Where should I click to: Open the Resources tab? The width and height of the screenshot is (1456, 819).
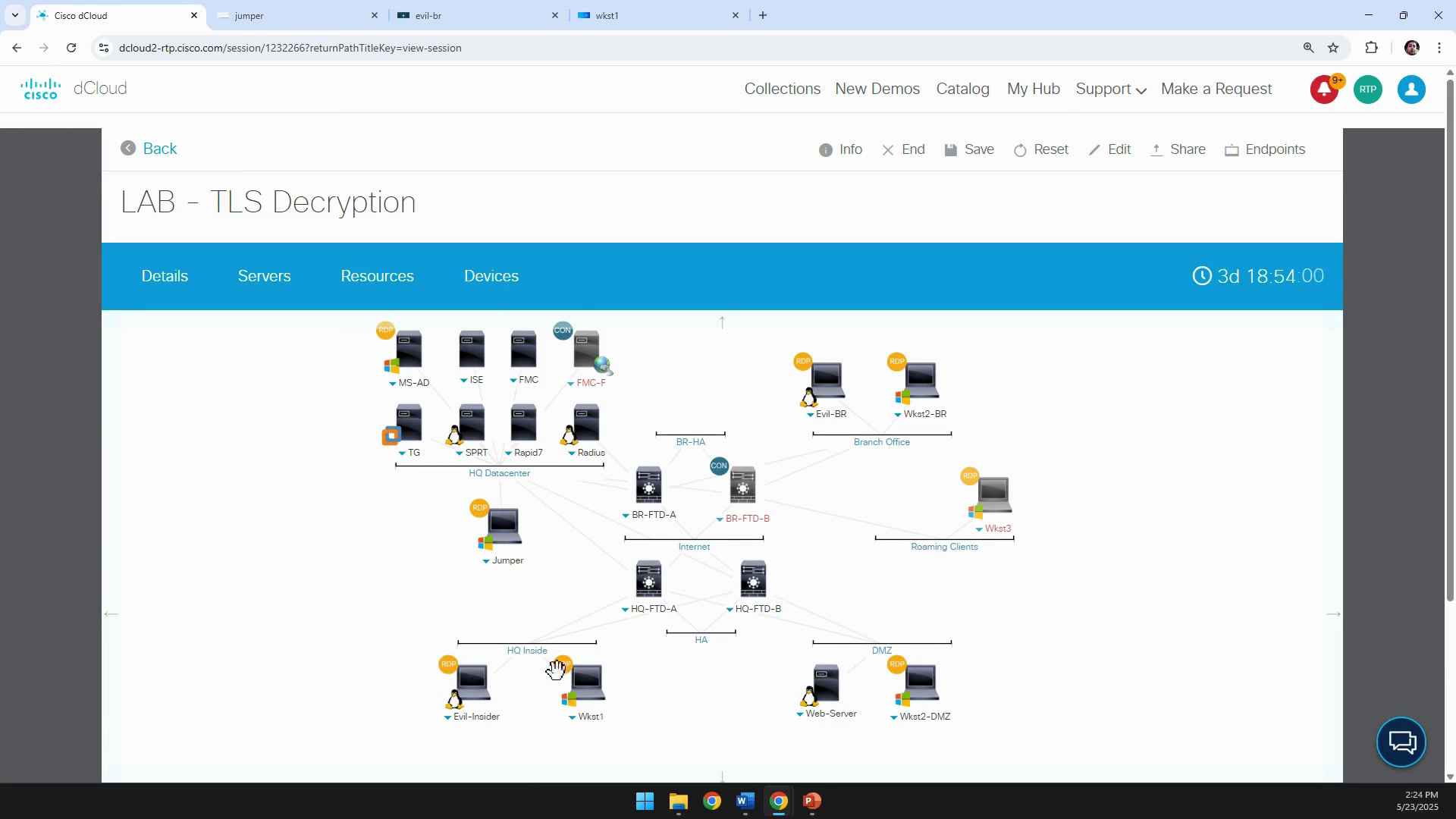point(378,276)
